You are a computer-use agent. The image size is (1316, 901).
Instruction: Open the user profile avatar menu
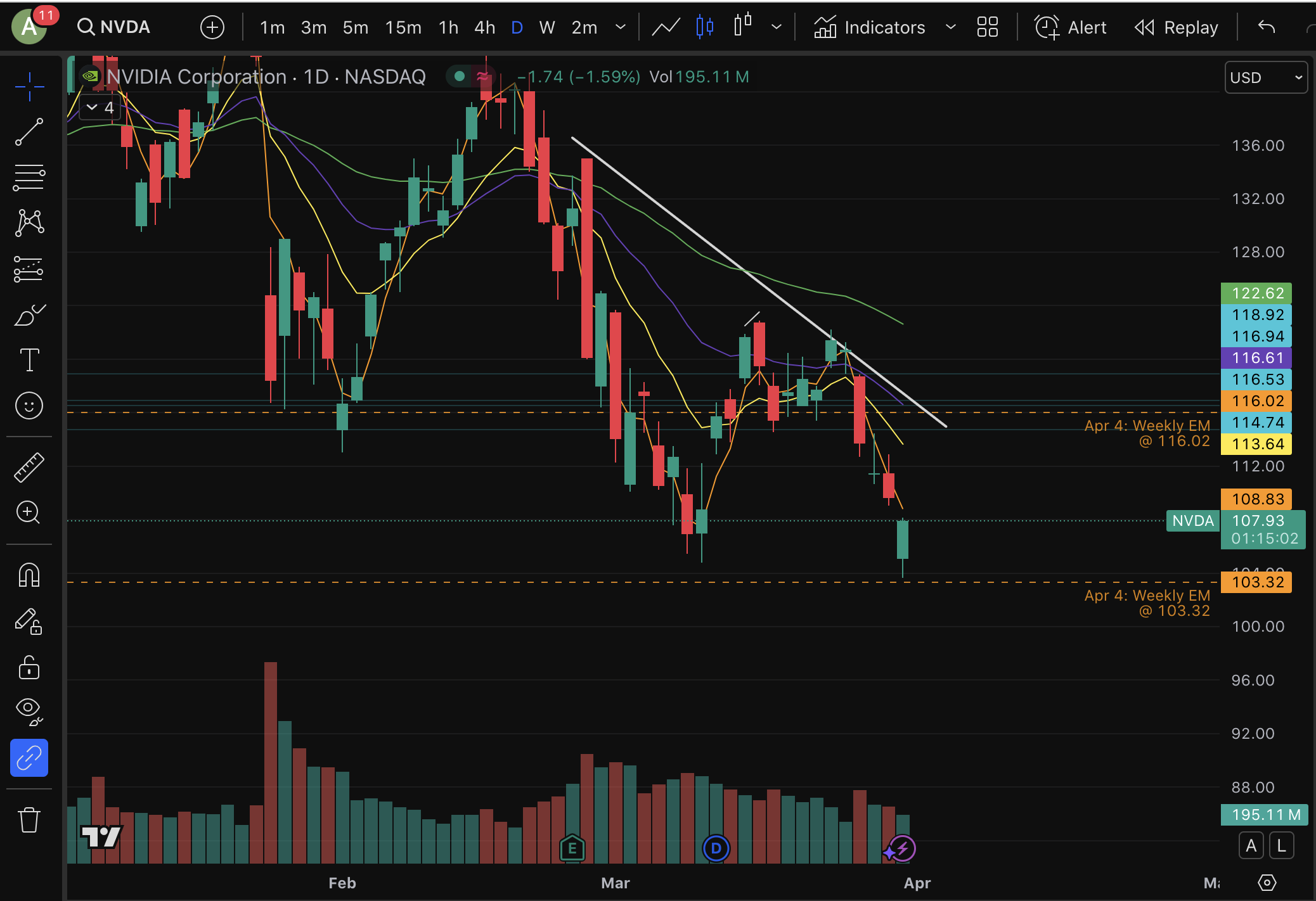29,27
